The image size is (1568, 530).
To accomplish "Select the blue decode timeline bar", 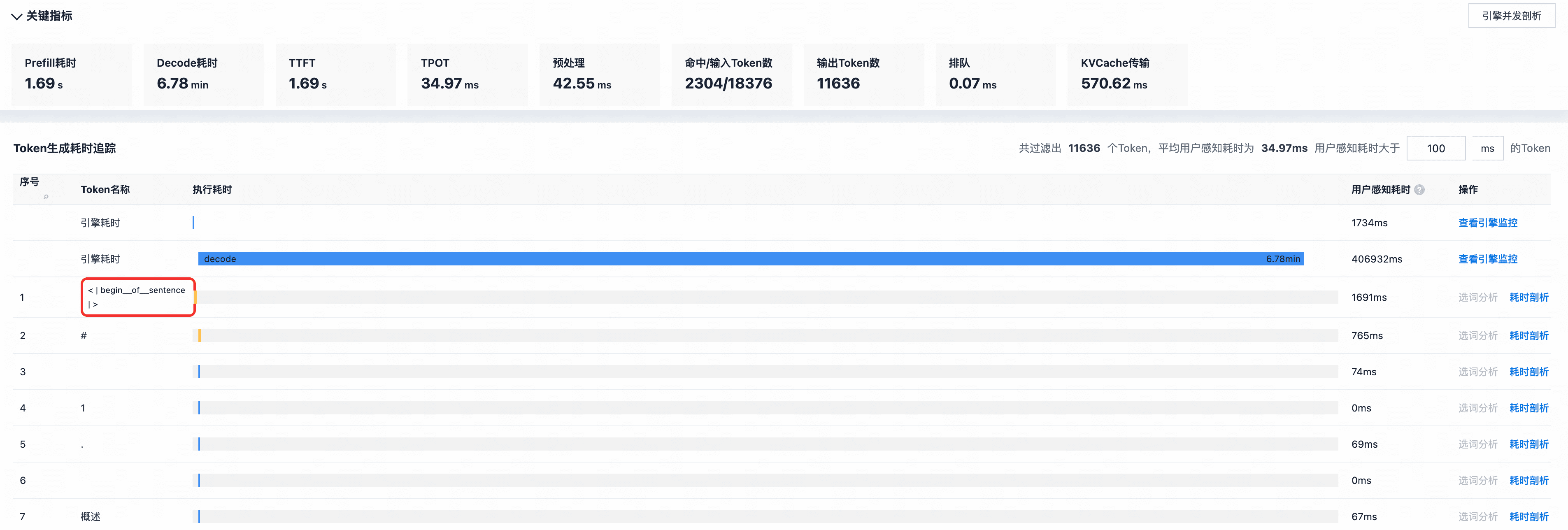I will coord(751,259).
